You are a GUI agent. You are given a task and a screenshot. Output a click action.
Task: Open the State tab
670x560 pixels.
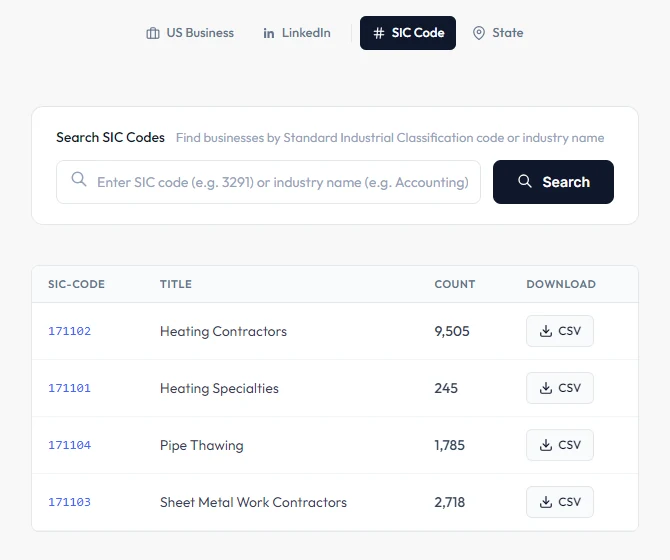click(x=498, y=33)
